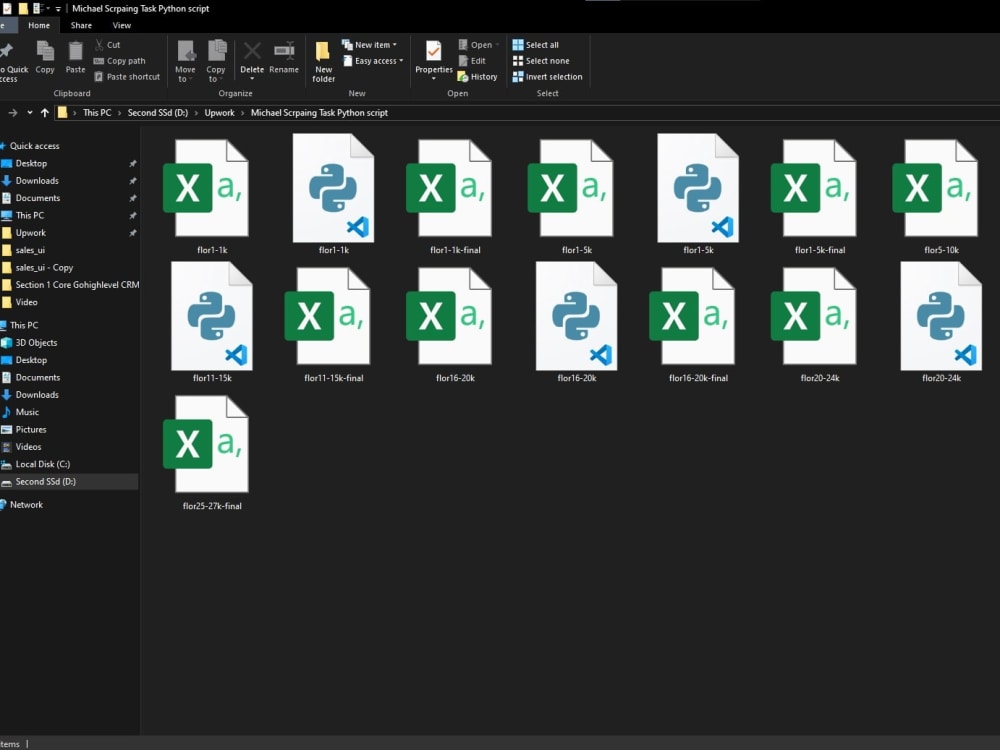Click Second SSd (D:) breadcrumb

point(158,113)
